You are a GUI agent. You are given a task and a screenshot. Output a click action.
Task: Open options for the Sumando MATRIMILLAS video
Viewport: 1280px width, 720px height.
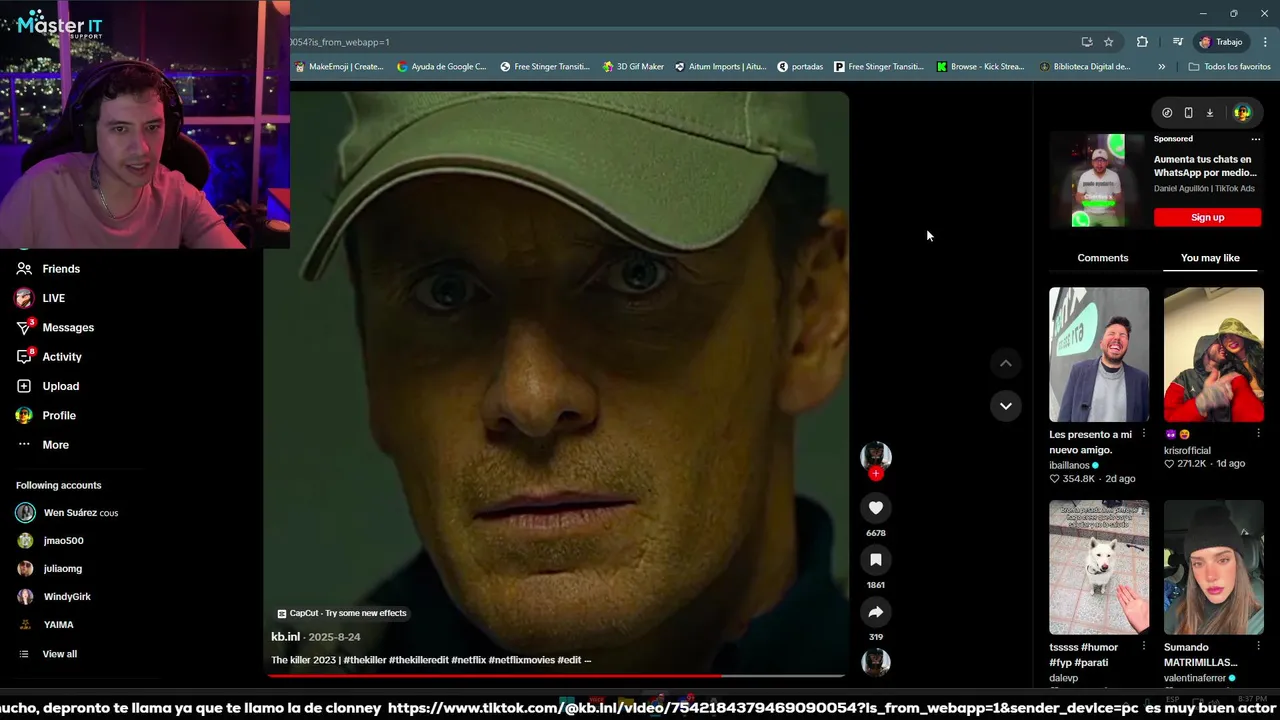[1258, 647]
